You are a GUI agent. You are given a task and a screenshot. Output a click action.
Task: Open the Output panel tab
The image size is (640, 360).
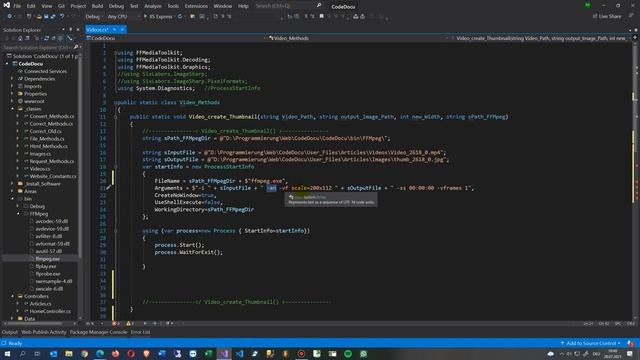[9, 332]
